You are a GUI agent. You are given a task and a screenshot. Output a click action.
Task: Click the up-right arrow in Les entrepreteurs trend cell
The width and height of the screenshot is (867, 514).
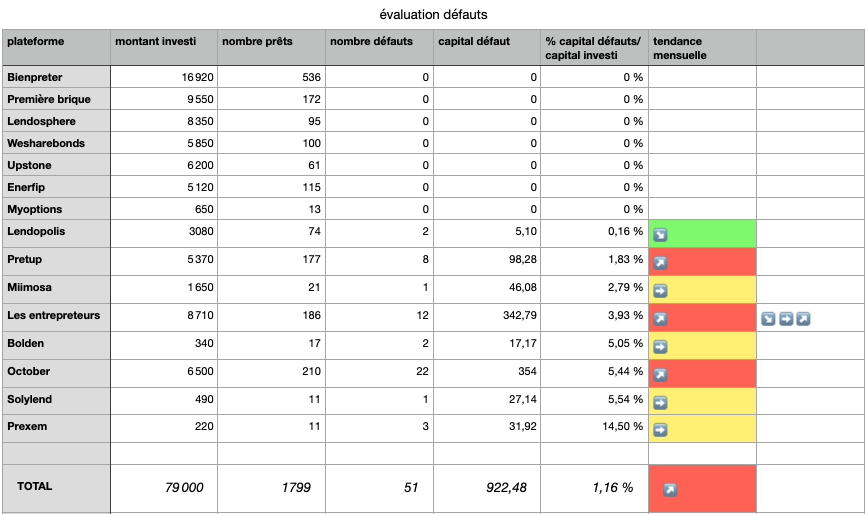point(660,319)
